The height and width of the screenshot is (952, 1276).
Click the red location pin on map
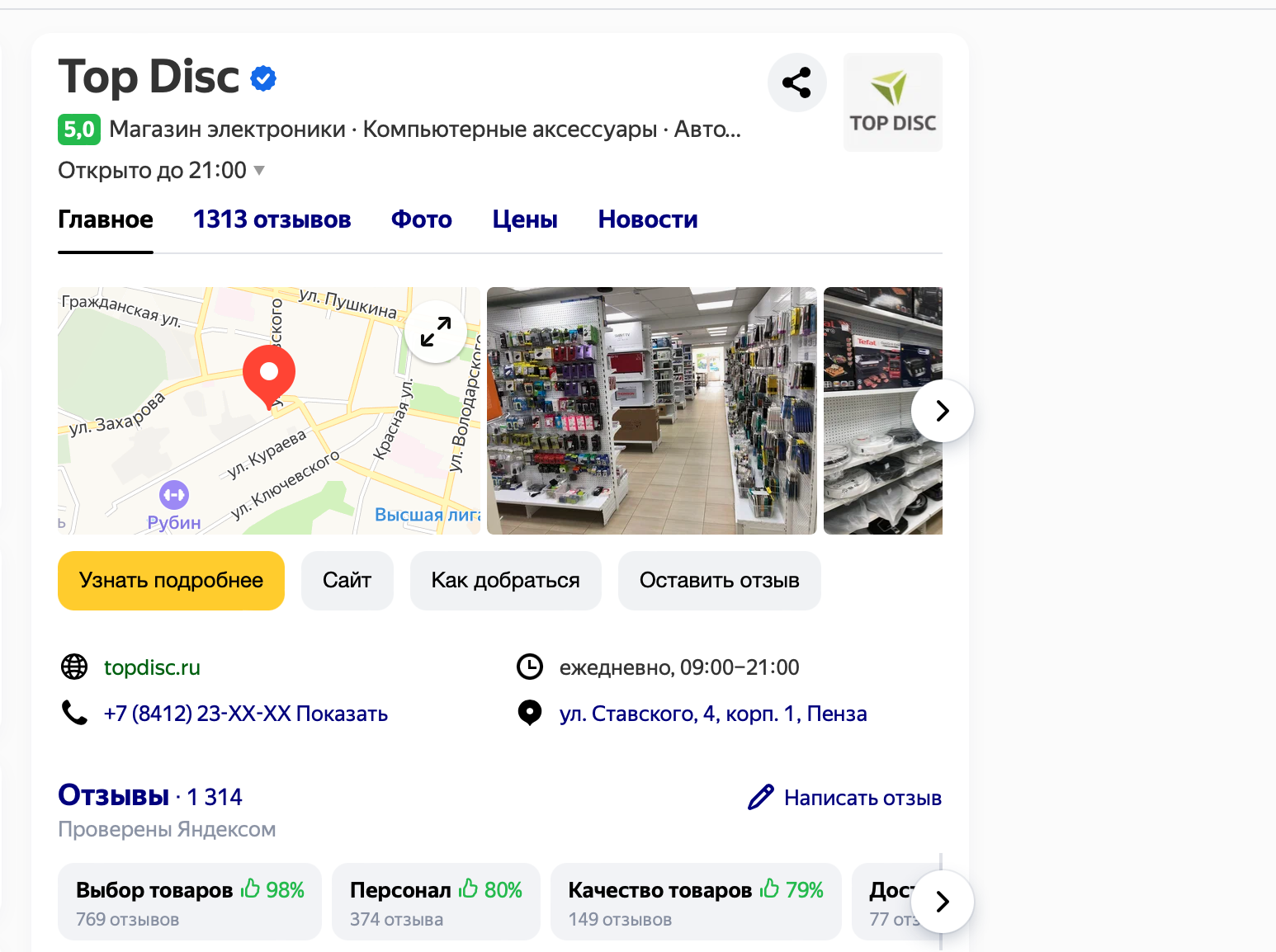[269, 377]
